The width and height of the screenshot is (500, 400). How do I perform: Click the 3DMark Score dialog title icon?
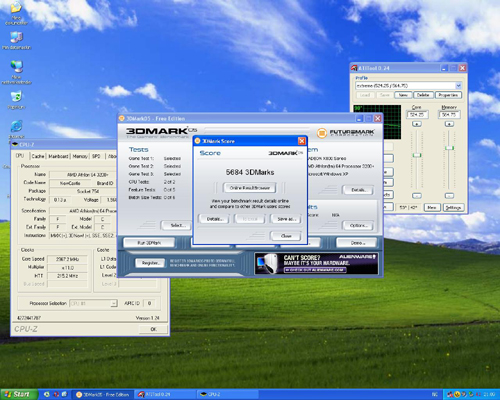click(x=197, y=141)
